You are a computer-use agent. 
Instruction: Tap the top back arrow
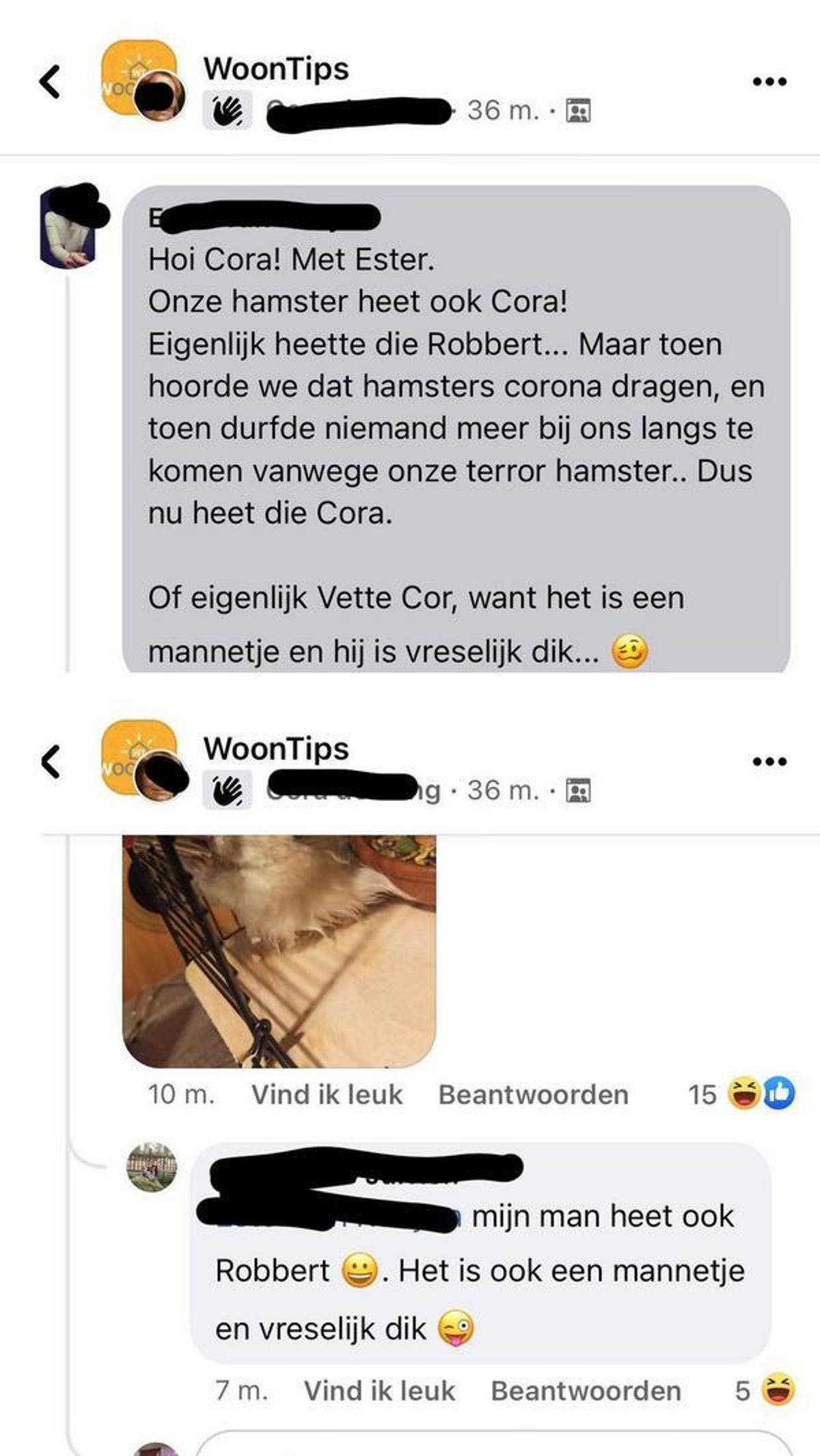click(x=49, y=82)
